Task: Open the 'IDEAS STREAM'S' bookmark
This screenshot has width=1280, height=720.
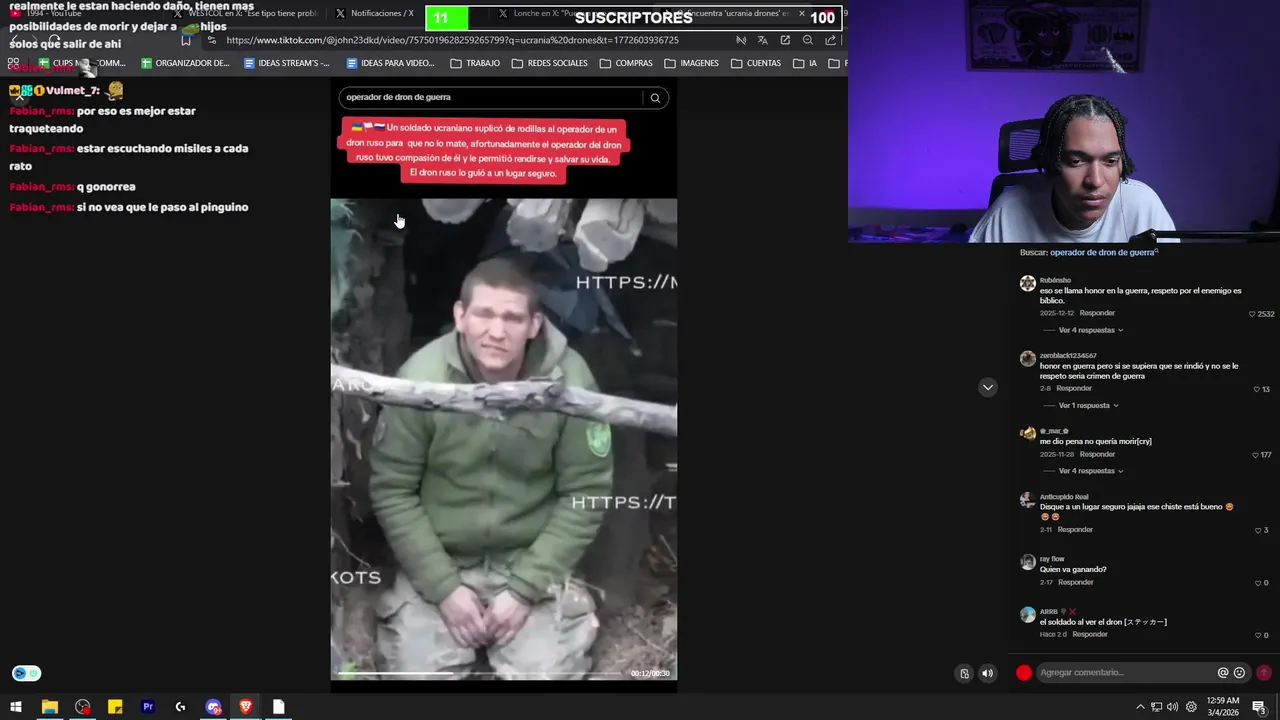Action: coord(287,63)
